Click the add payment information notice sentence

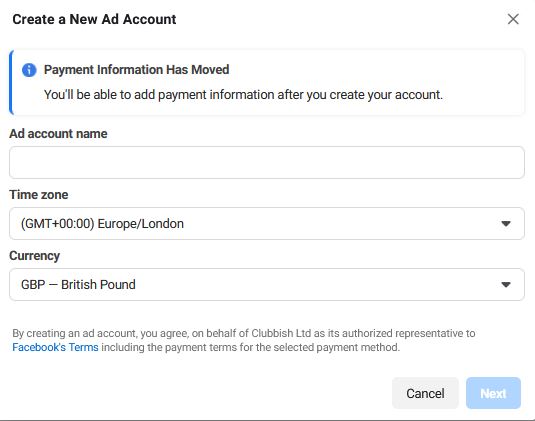coord(243,95)
